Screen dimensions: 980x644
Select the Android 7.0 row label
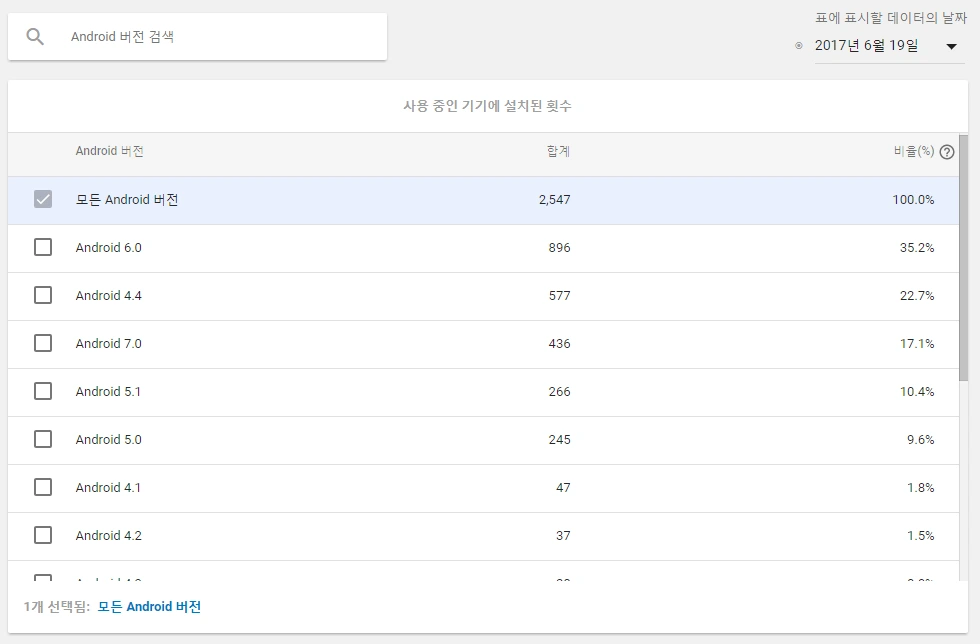(x=109, y=344)
